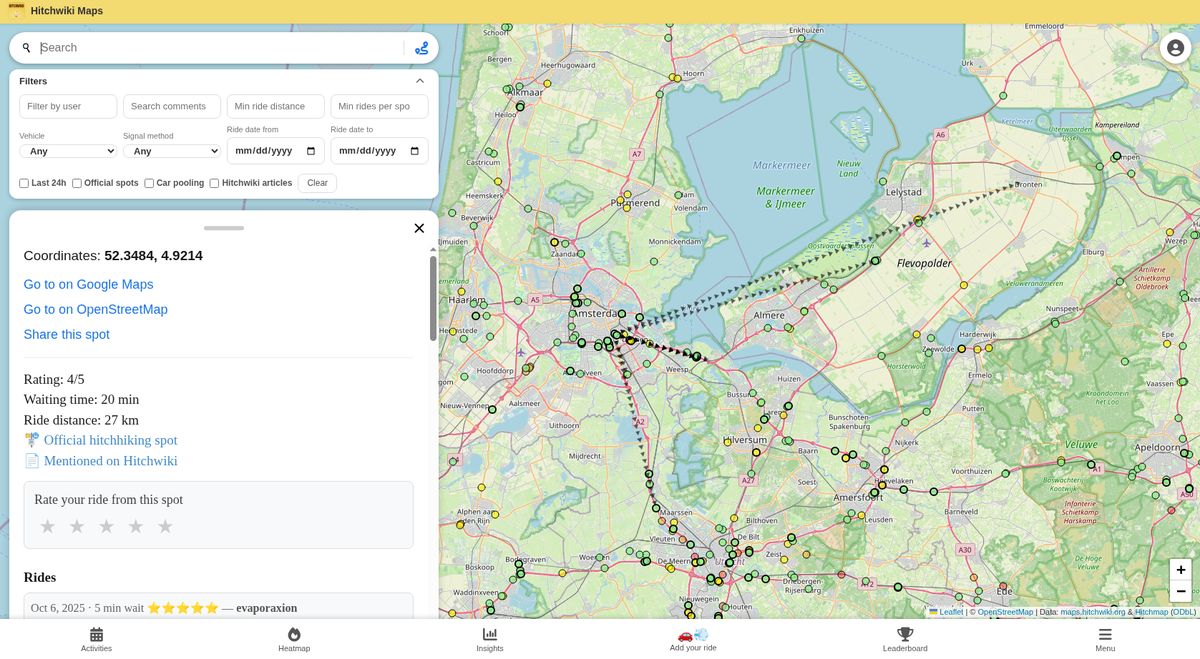This screenshot has width=1200, height=659.
Task: Open the Insights tab
Action: [x=490, y=640]
